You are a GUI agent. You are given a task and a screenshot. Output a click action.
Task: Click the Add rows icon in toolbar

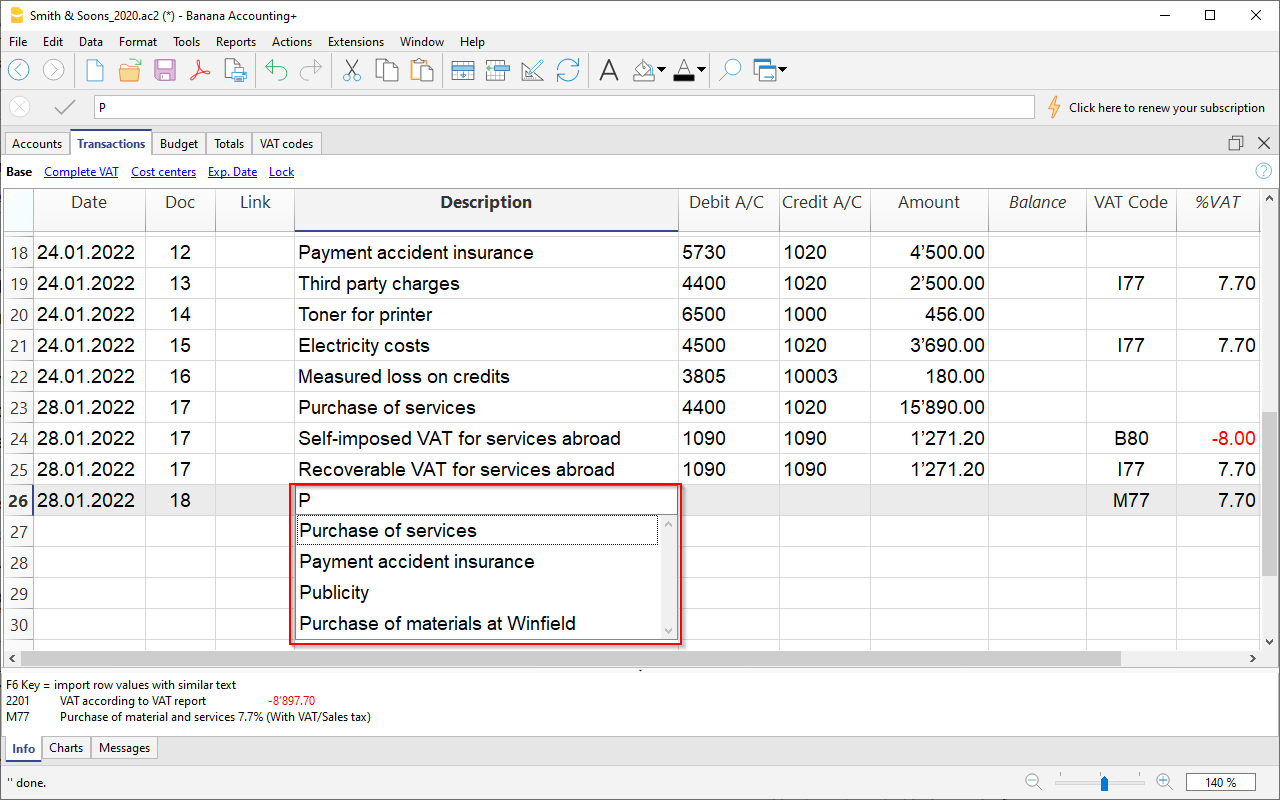click(463, 70)
